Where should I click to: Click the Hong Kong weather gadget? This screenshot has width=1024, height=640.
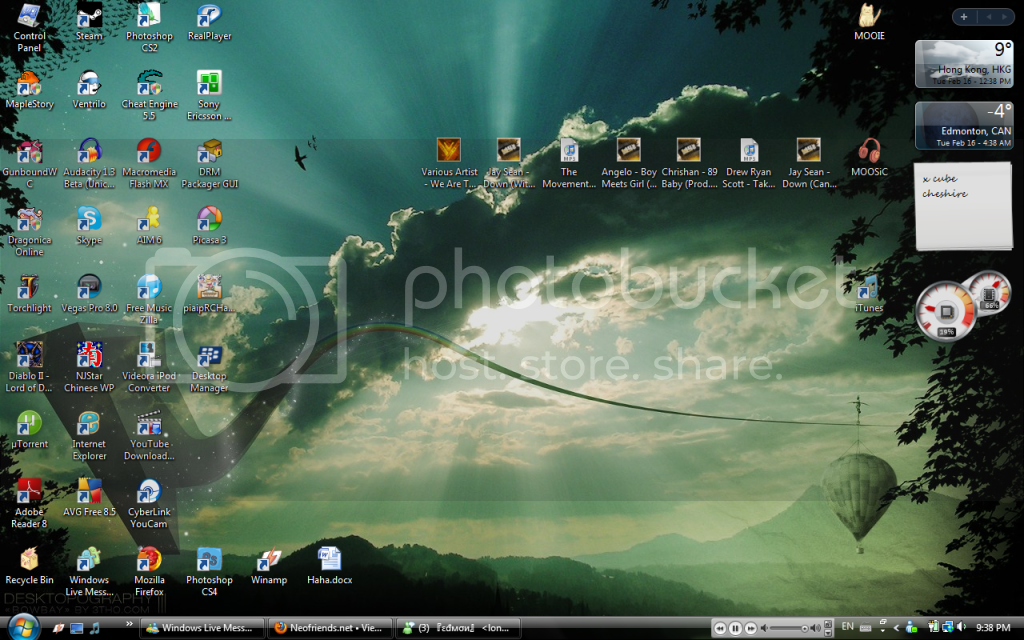(963, 63)
